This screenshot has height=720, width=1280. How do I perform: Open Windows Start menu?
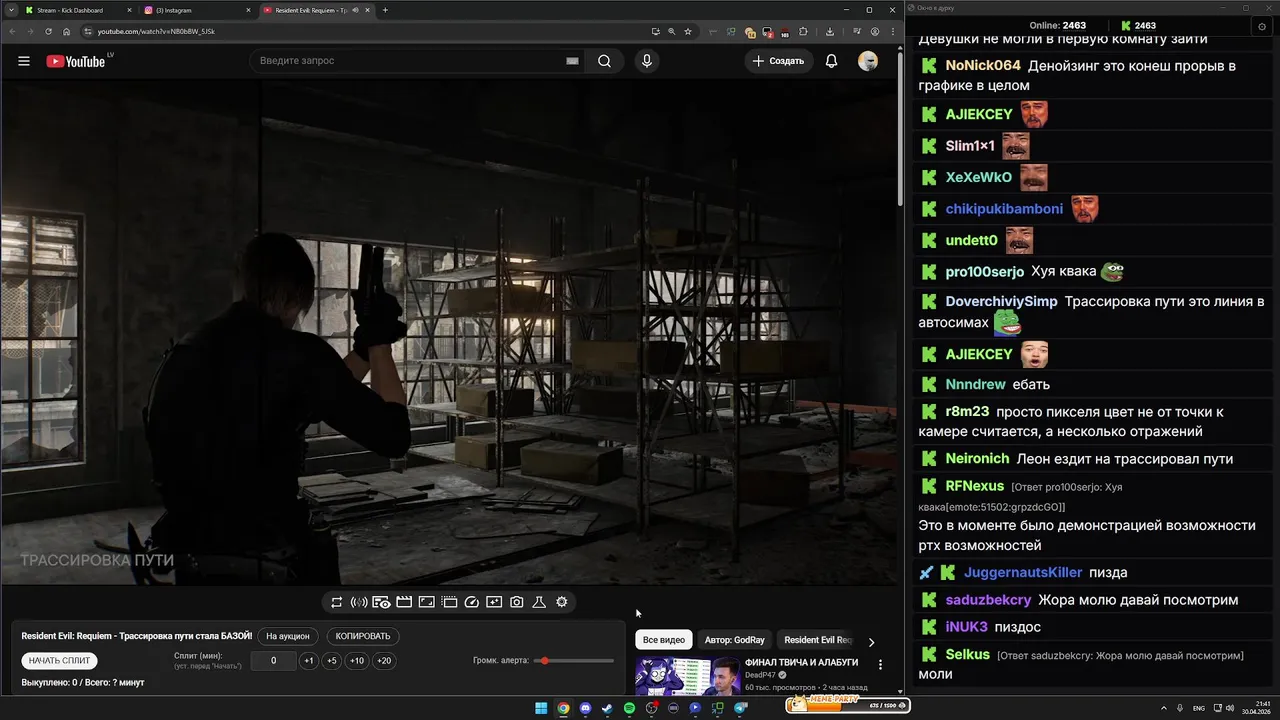point(541,708)
